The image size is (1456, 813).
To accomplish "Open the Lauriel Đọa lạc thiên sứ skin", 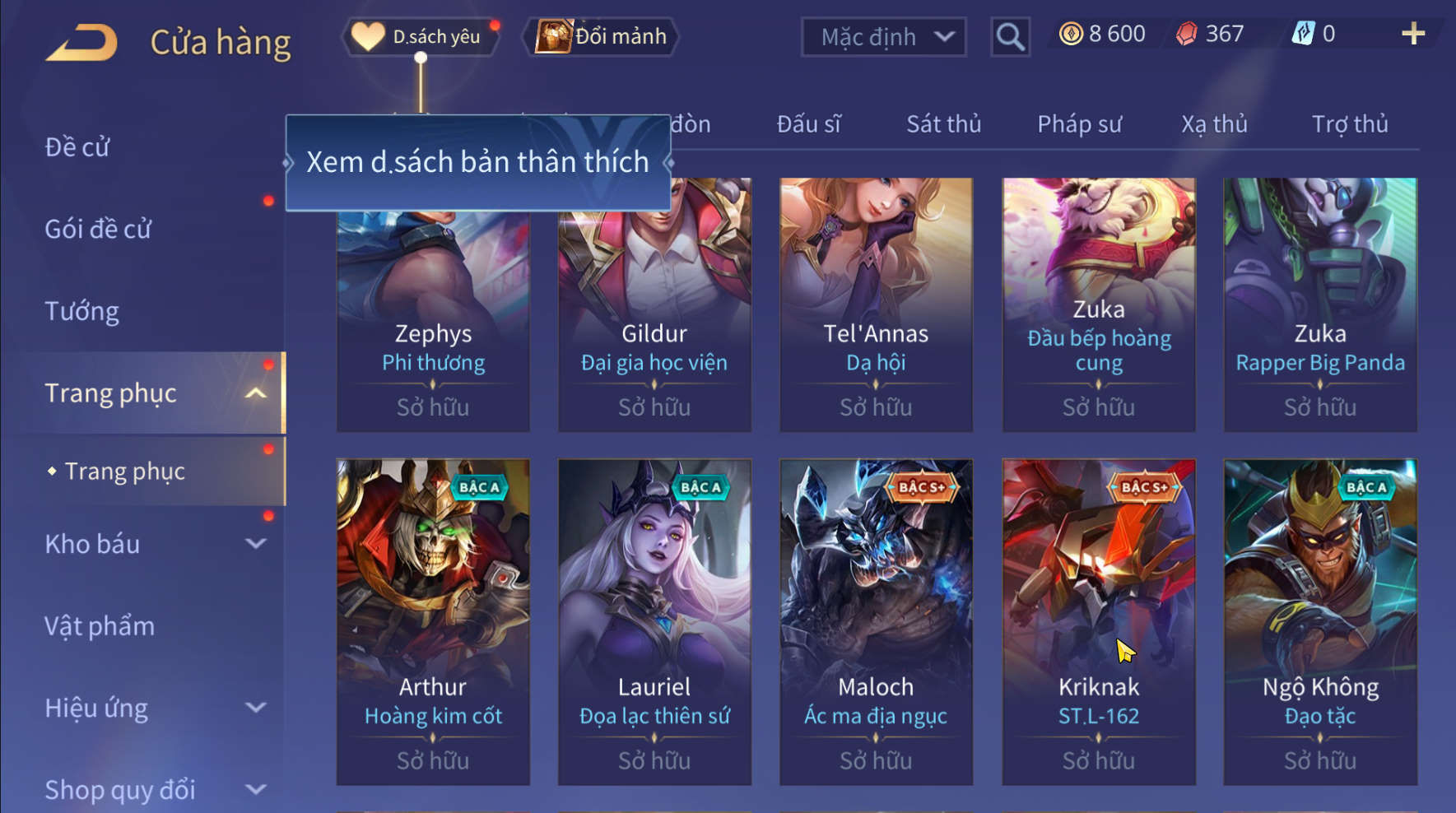I will click(x=654, y=621).
